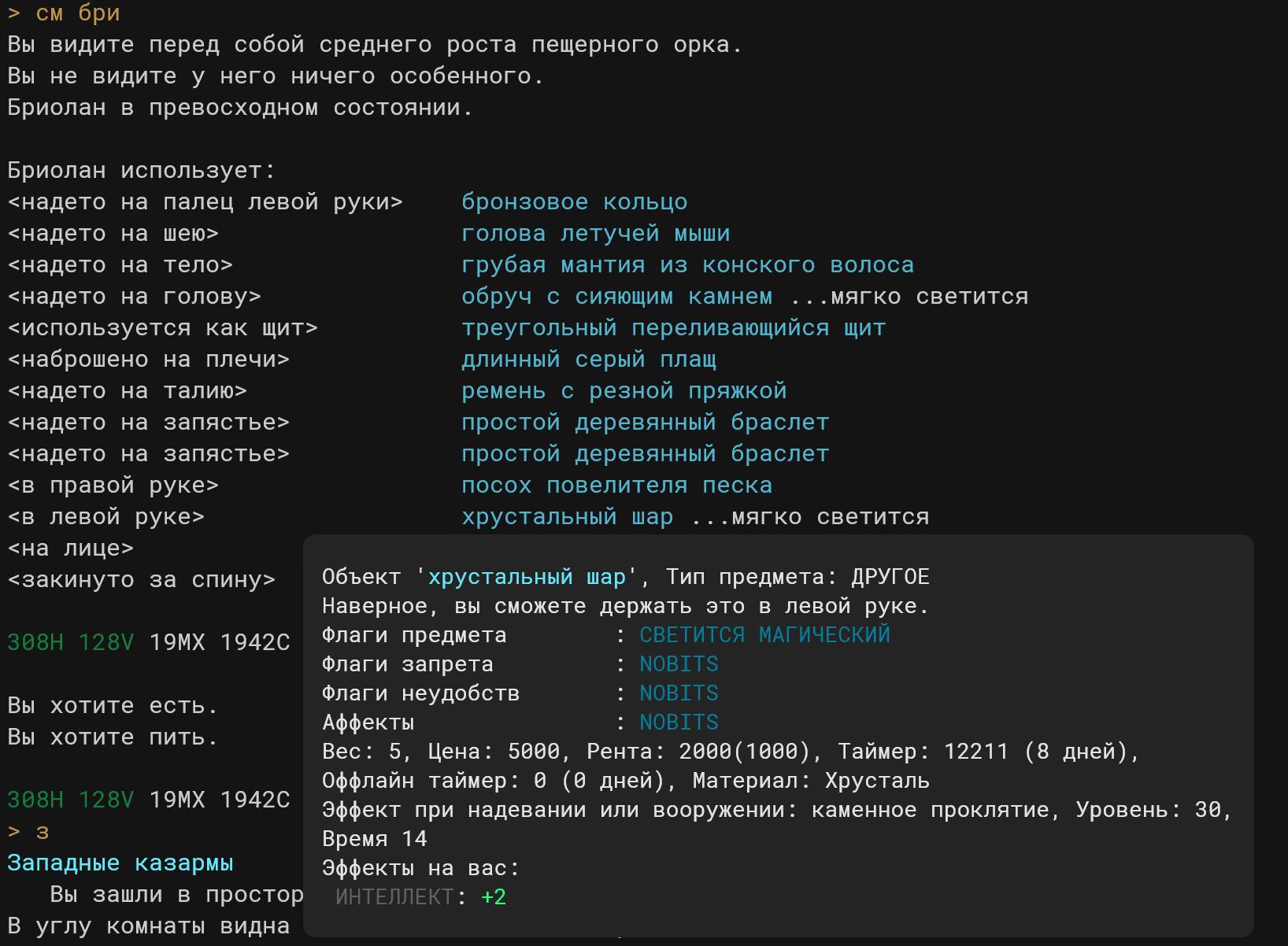The height and width of the screenshot is (946, 1288).
Task: Inspect the 'треугольный переливающийся щит' link
Action: [673, 328]
